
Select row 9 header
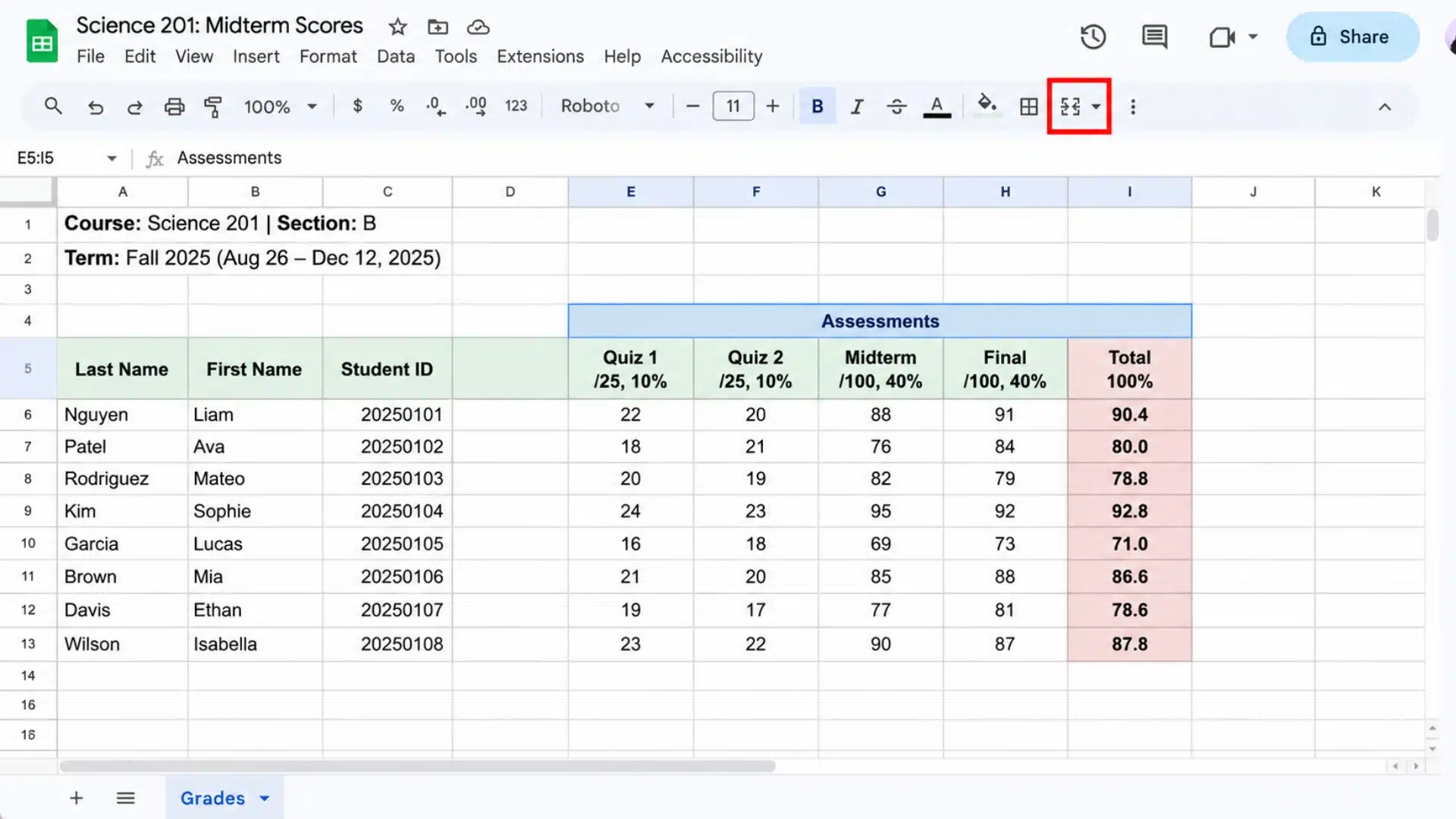point(28,511)
